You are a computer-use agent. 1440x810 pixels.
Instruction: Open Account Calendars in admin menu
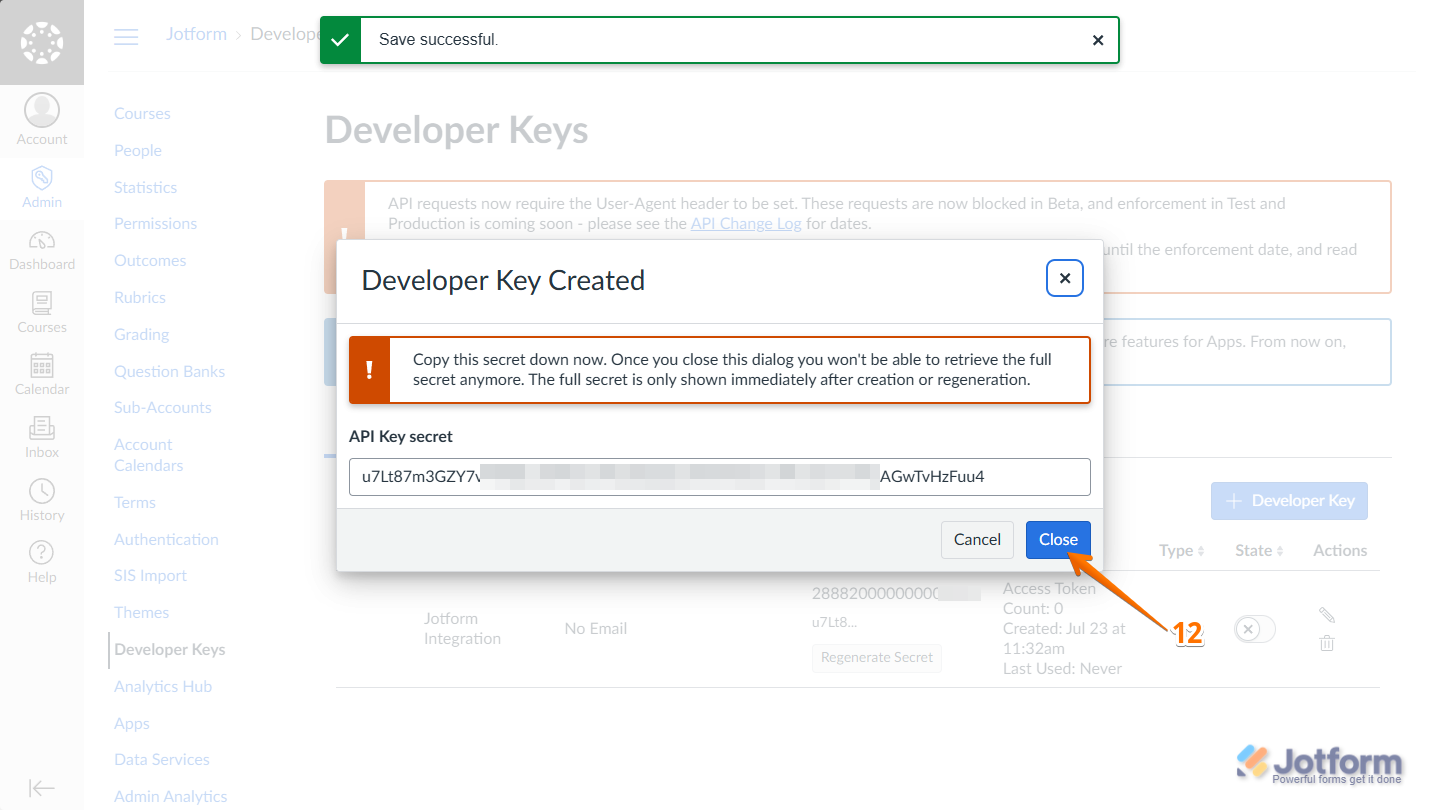[x=148, y=455]
